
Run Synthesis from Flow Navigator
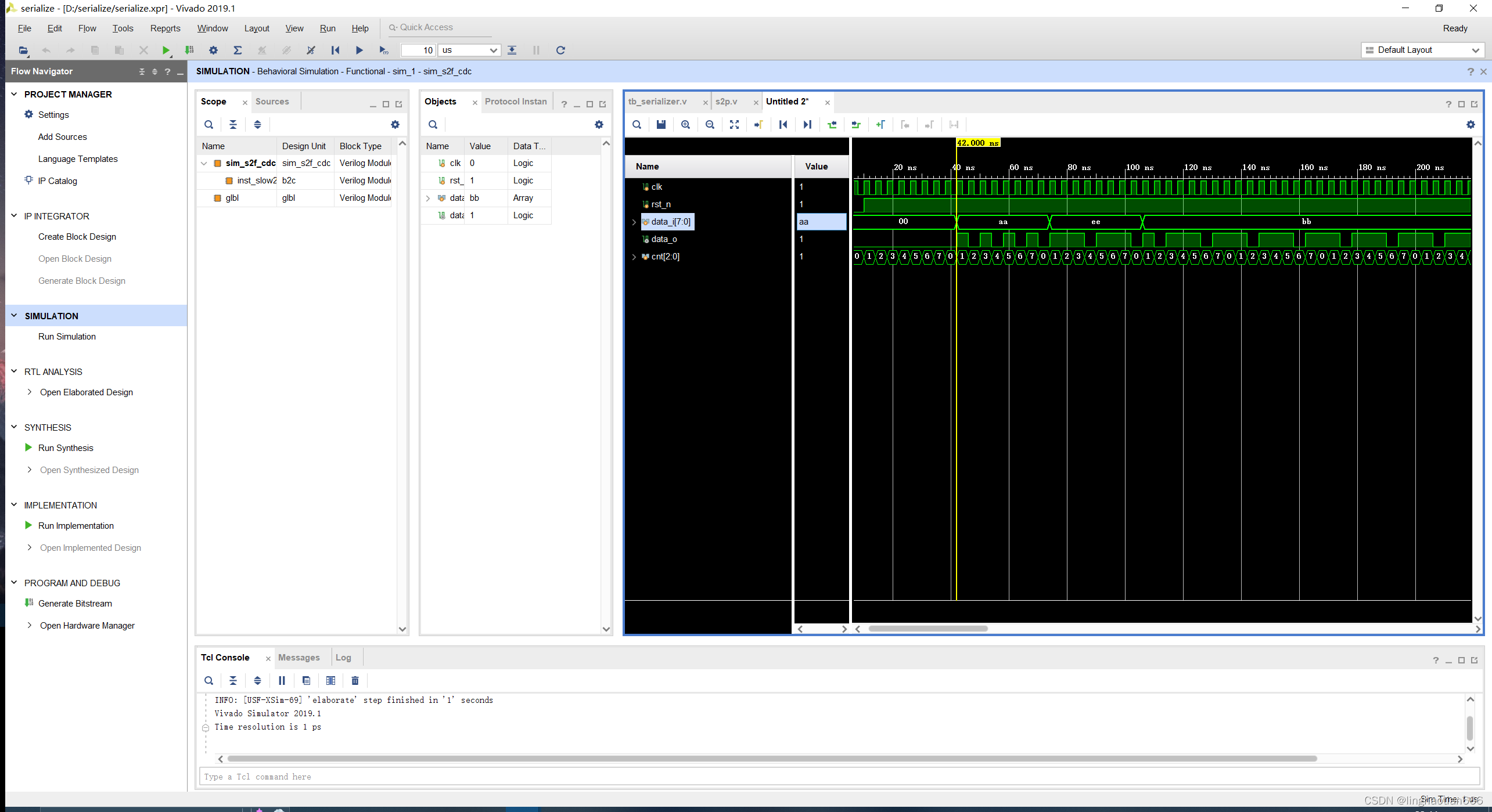66,447
